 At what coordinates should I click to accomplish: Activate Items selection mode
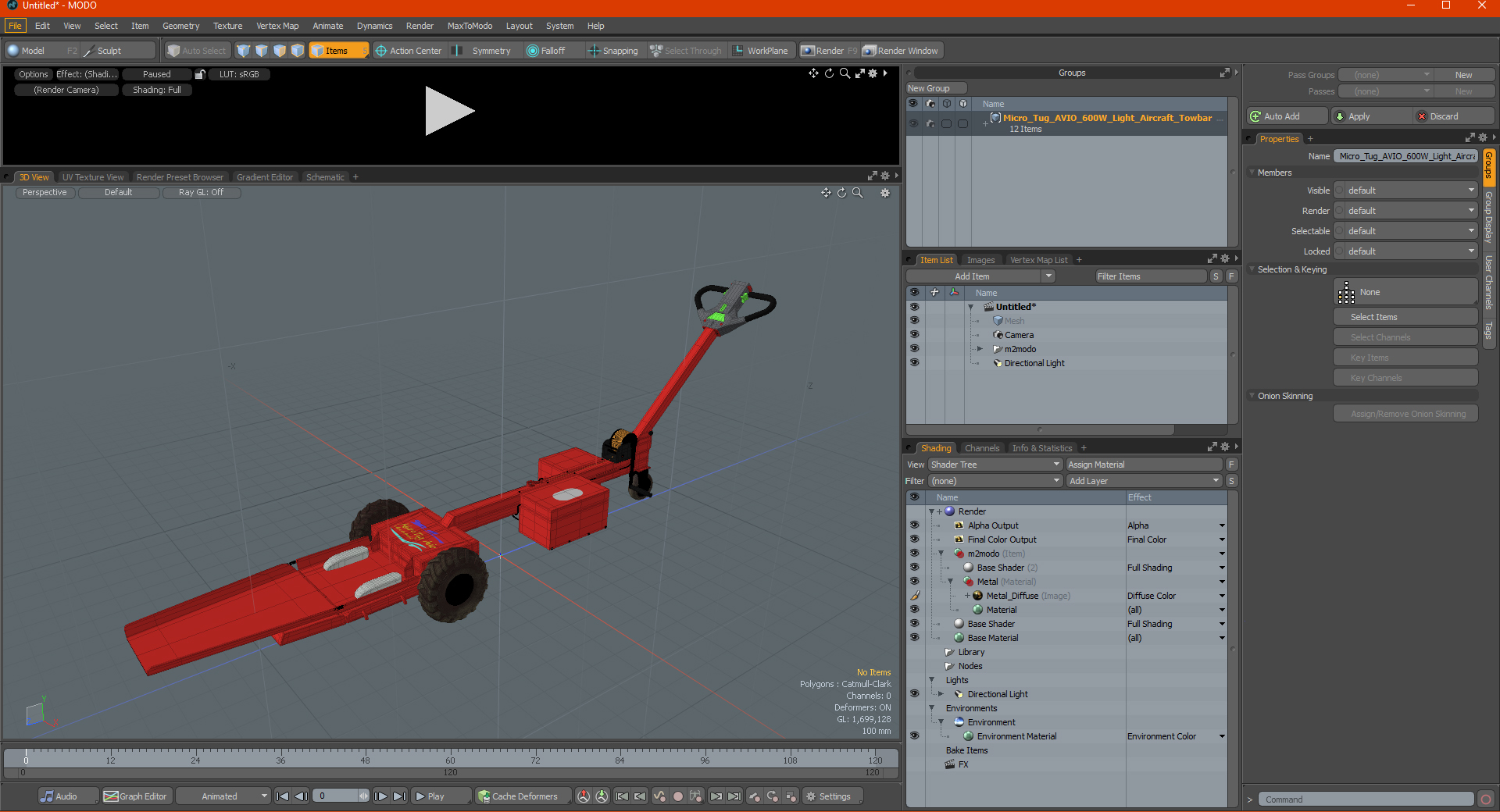[x=338, y=51]
